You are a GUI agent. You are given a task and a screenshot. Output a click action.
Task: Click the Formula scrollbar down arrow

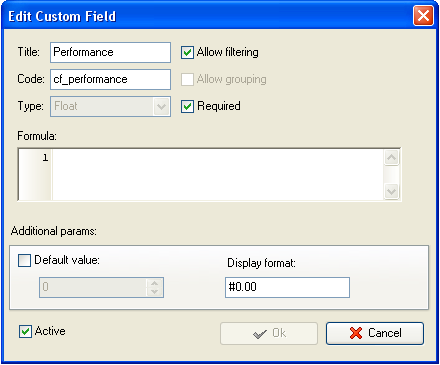pyautogui.click(x=391, y=191)
